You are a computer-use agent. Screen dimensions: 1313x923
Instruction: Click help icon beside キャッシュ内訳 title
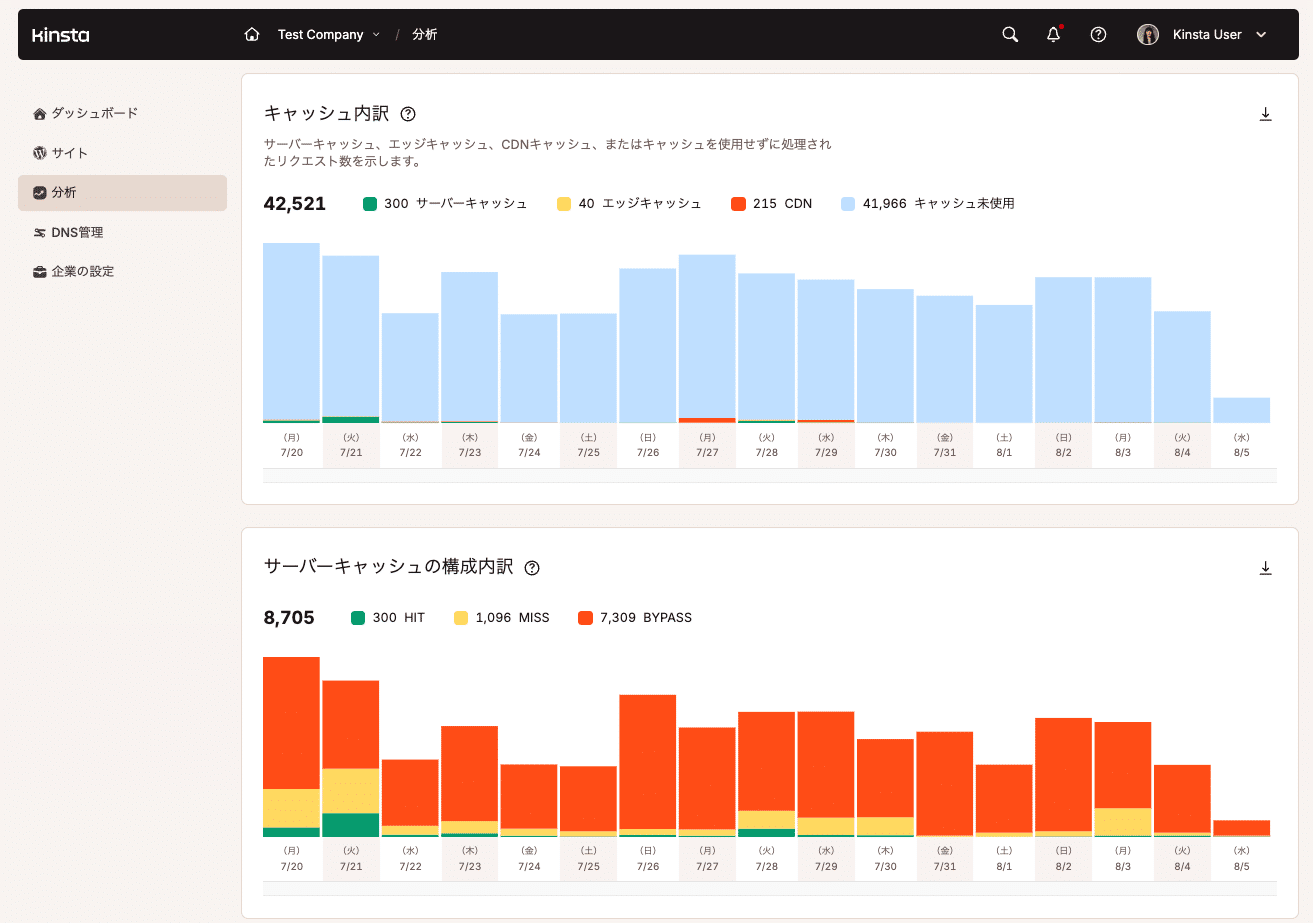pos(408,114)
